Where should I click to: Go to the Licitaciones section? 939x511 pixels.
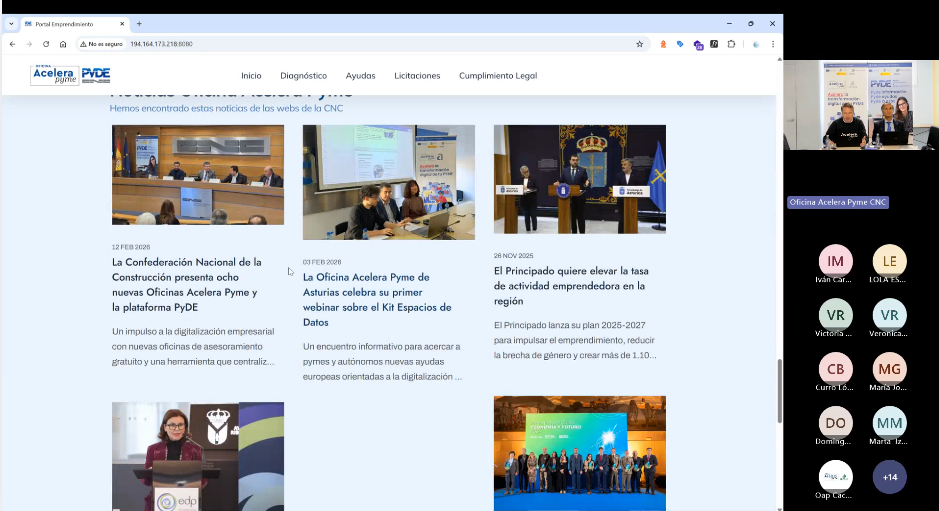417,76
